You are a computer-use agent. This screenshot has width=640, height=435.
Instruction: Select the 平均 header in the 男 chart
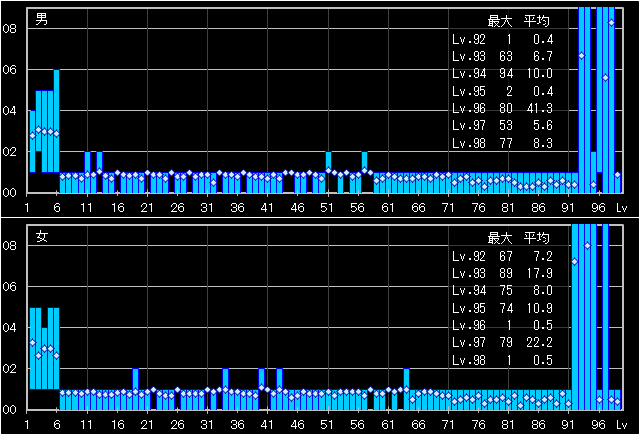(537, 21)
